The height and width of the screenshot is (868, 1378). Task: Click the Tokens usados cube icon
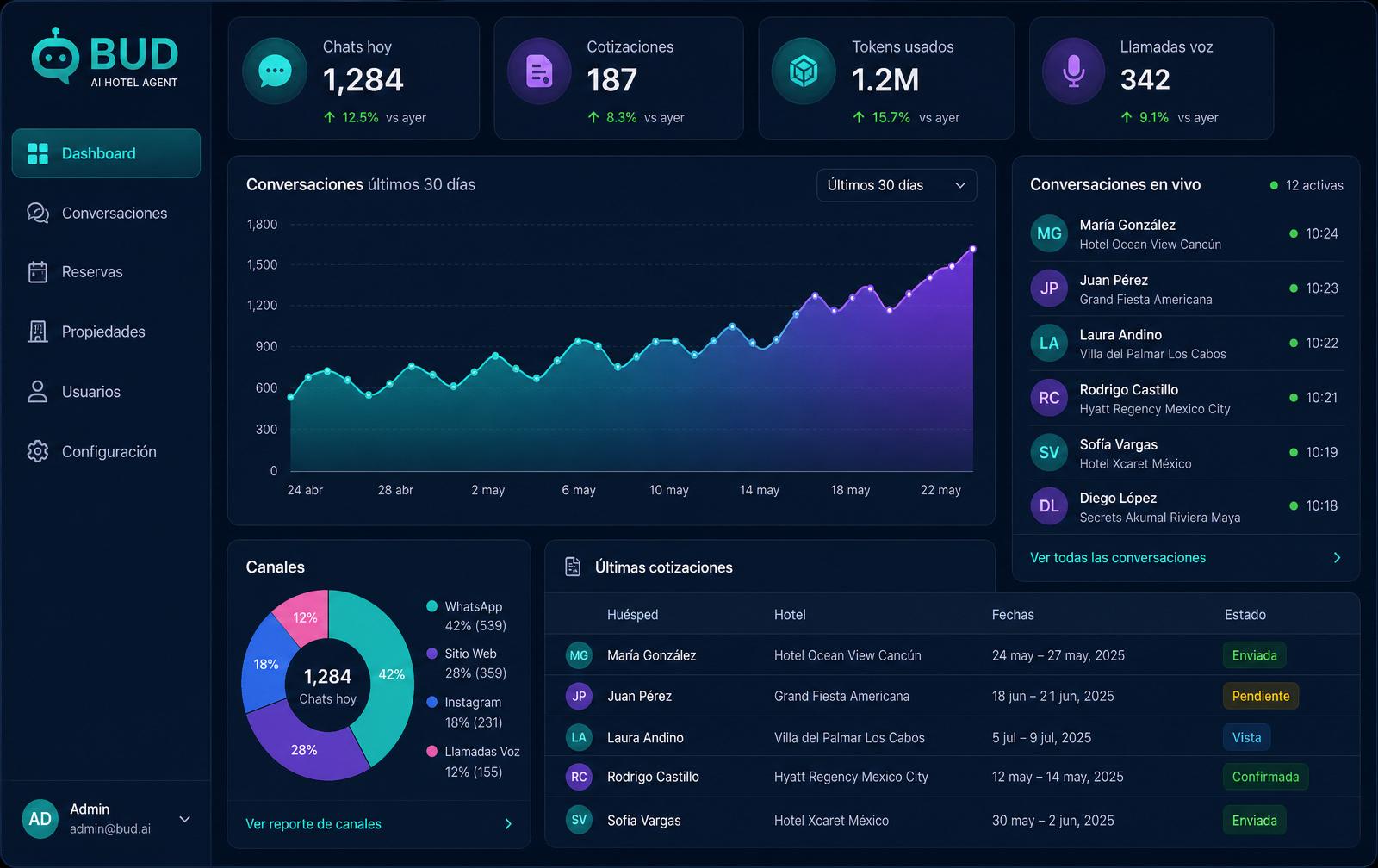pyautogui.click(x=804, y=71)
